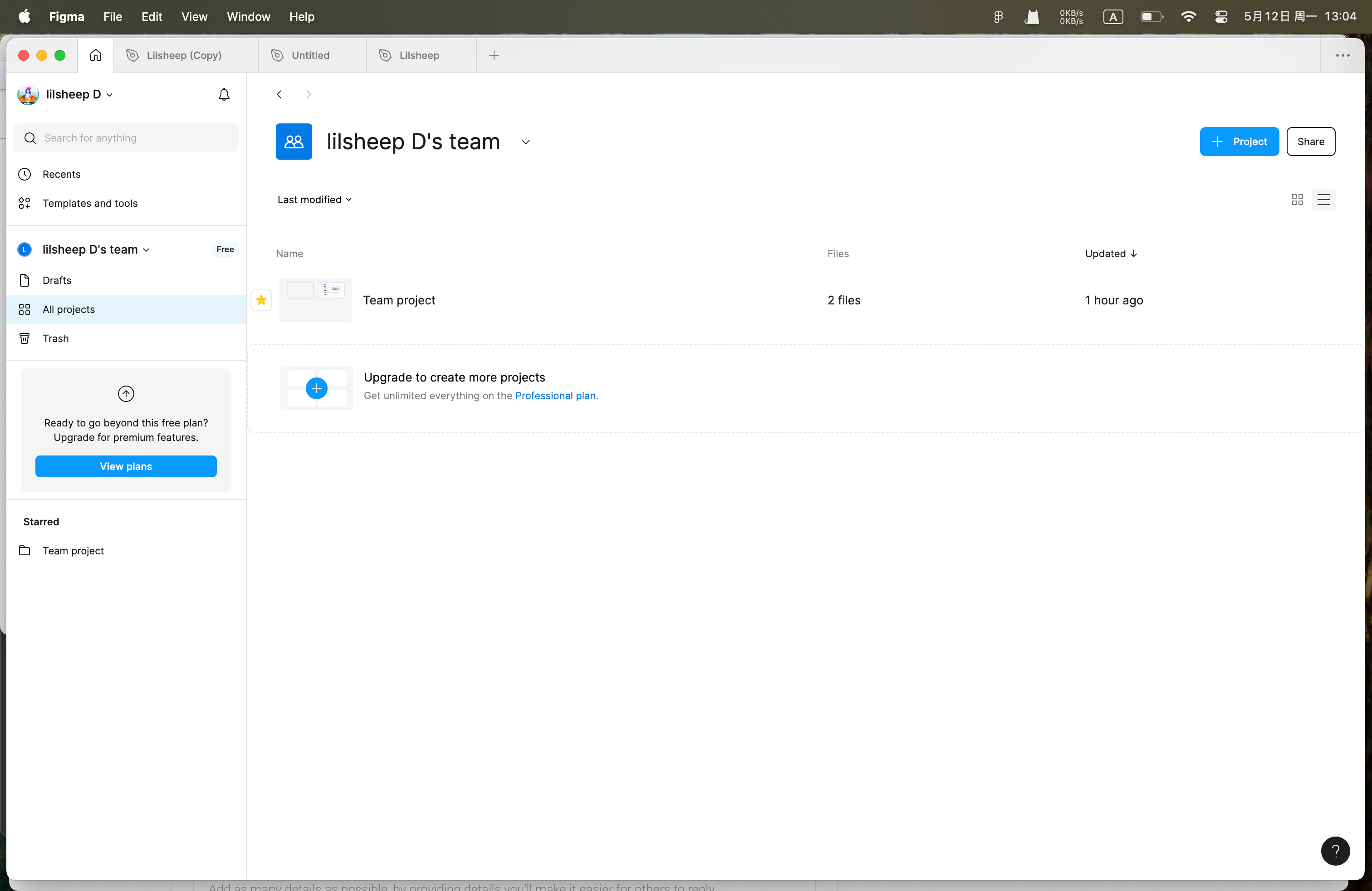This screenshot has height=891, width=1372.
Task: Click the lilsheep D profile avatar
Action: coord(28,94)
